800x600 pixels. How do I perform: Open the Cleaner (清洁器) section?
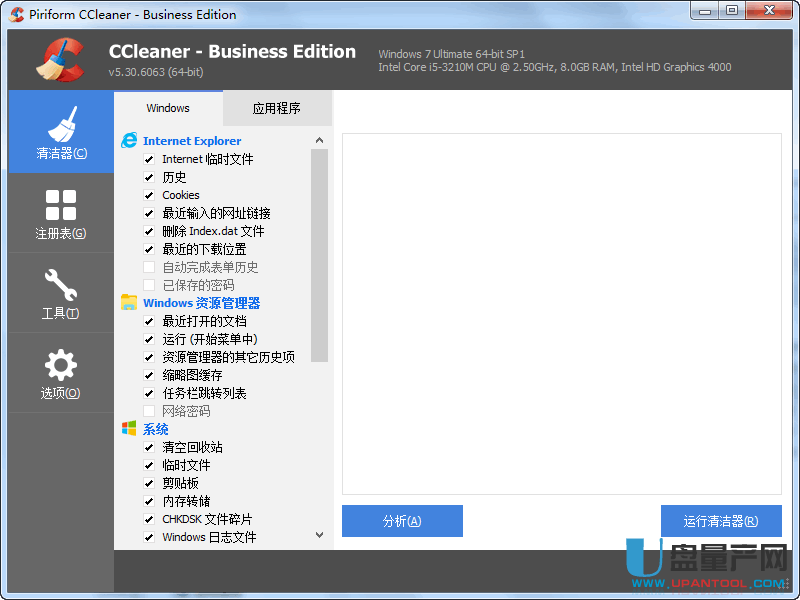pos(61,132)
